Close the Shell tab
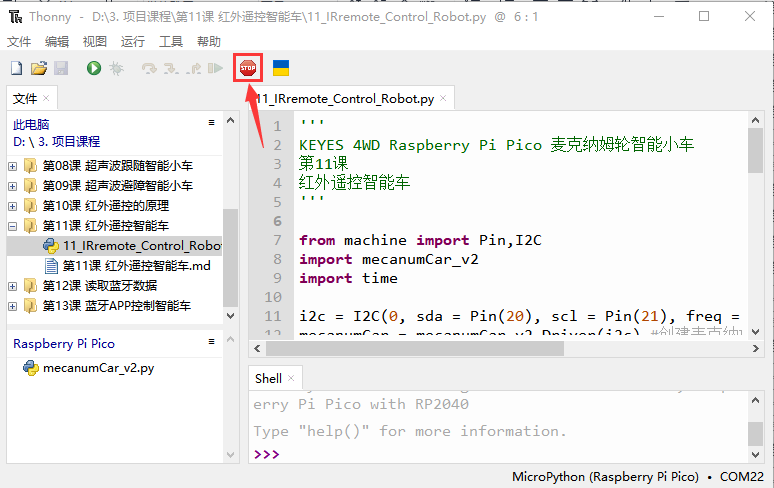Image resolution: width=774 pixels, height=488 pixels. tap(291, 378)
